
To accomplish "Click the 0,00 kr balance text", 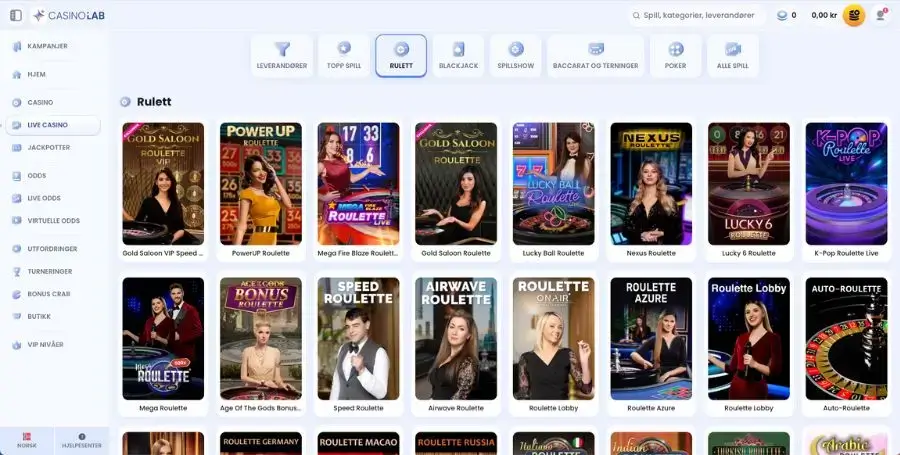I will [x=824, y=15].
